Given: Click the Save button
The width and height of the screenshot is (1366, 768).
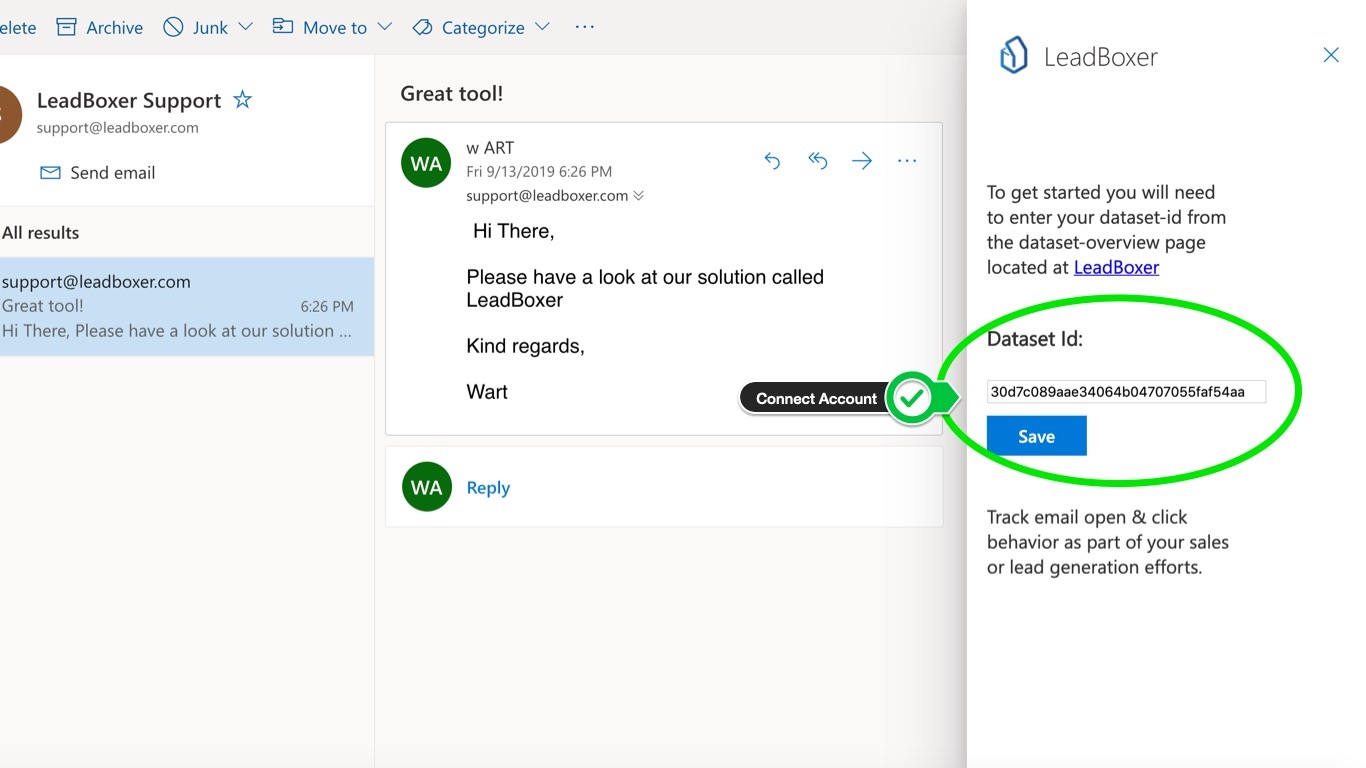Looking at the screenshot, I should click(x=1036, y=436).
